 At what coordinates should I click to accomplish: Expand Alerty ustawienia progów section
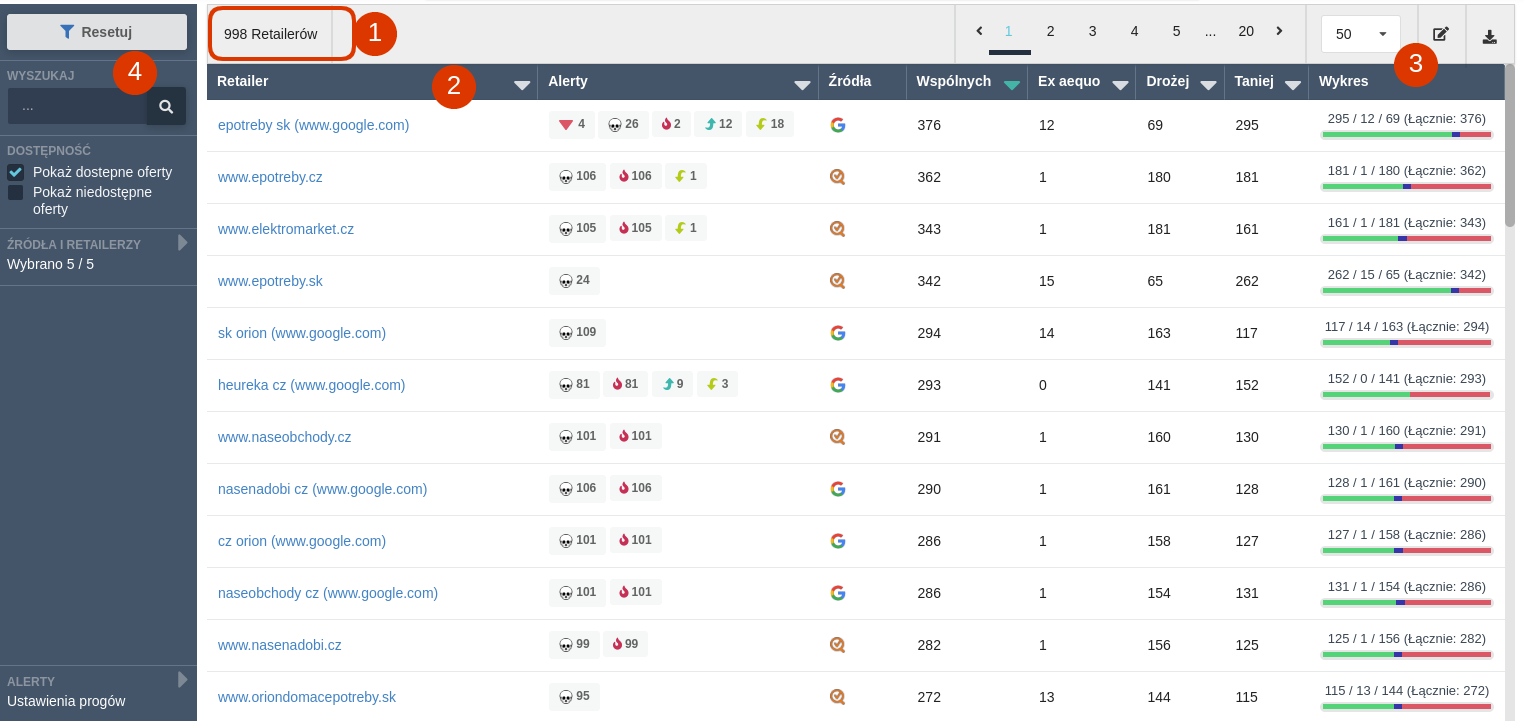[x=182, y=680]
